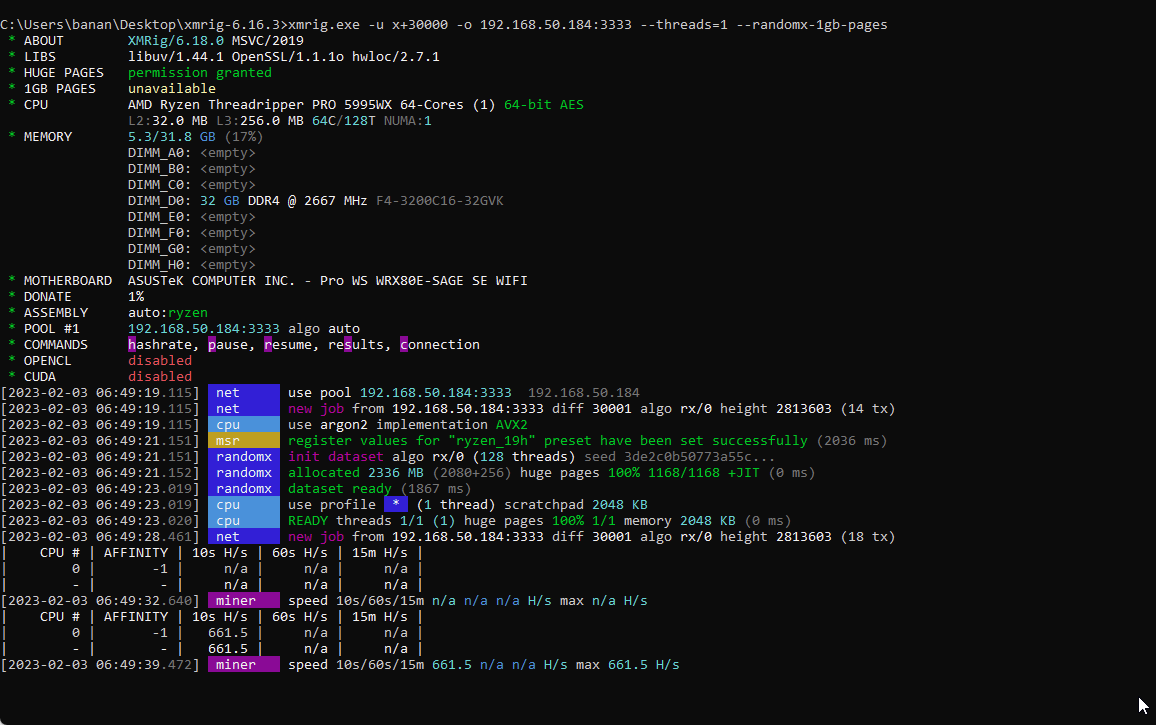Viewport: 1156px width, 725px height.
Task: Click the 'AVX2' argon2 implementation text
Action: coord(512,425)
